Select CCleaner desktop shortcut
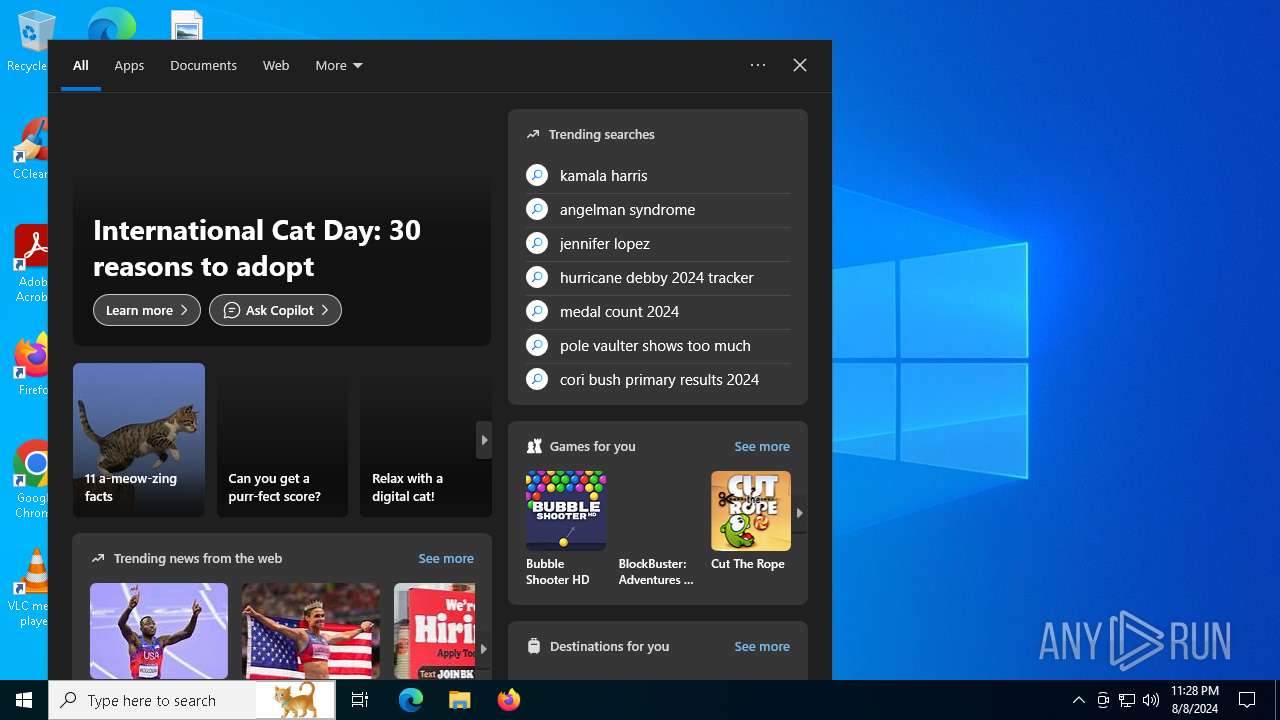Image resolution: width=1280 pixels, height=720 pixels. (x=30, y=150)
